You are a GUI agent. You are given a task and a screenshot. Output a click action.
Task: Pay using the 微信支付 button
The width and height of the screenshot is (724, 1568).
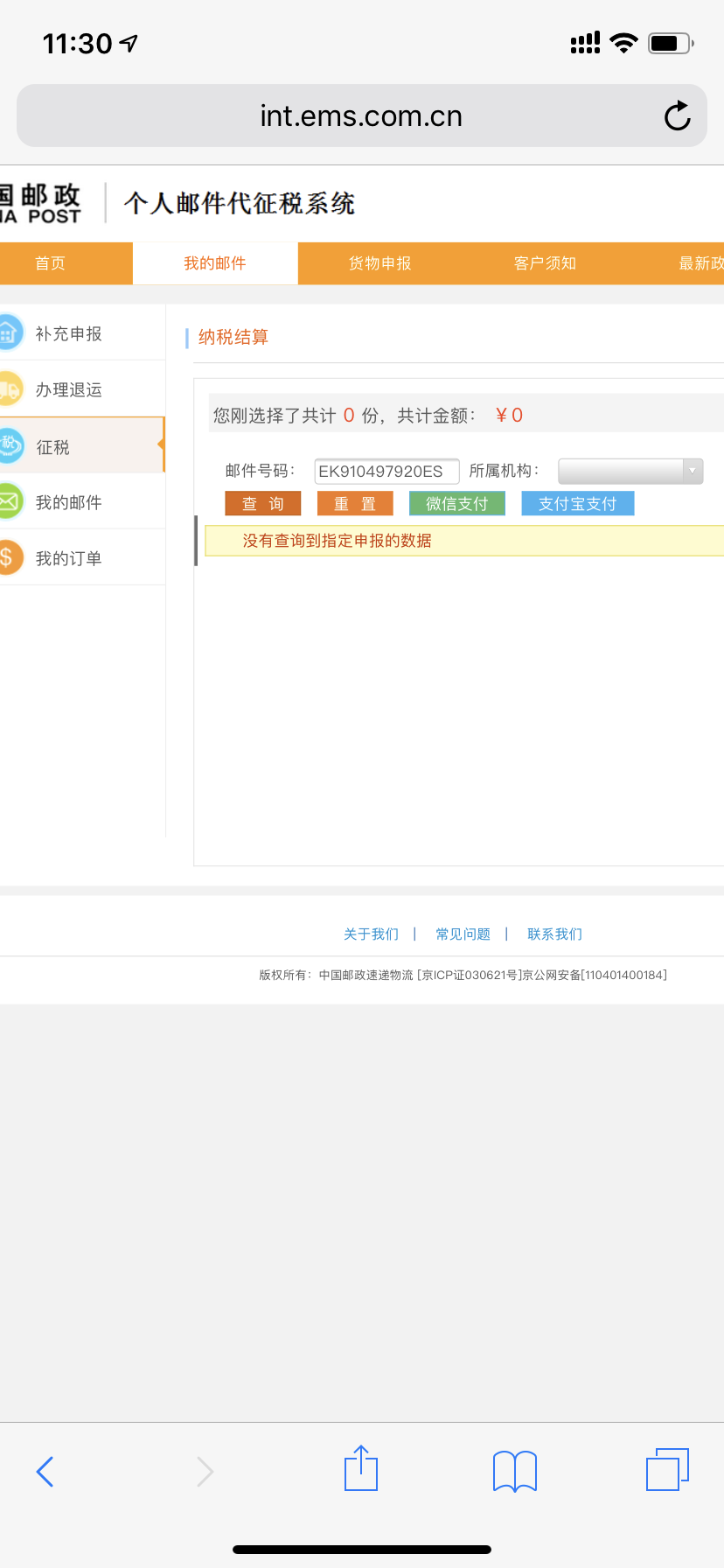coord(457,503)
